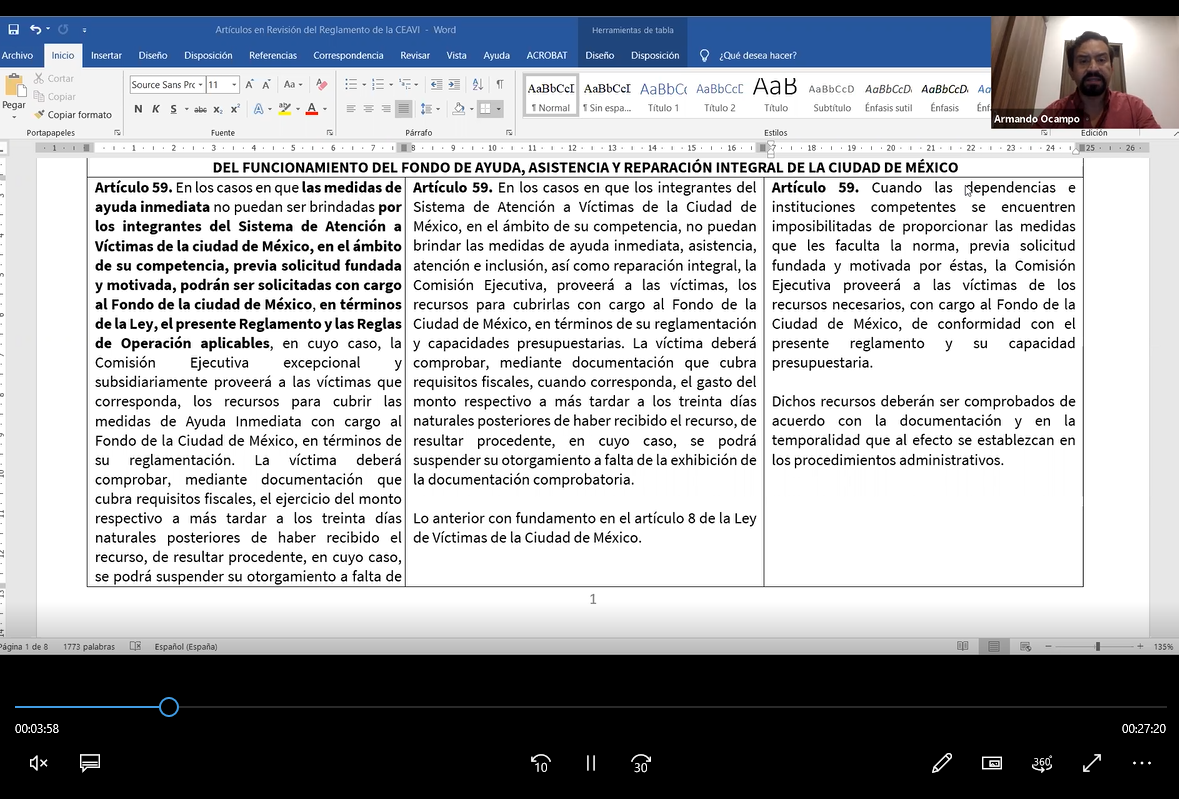Open the line spacing dropdown
The height and width of the screenshot is (799, 1179).
(x=438, y=109)
